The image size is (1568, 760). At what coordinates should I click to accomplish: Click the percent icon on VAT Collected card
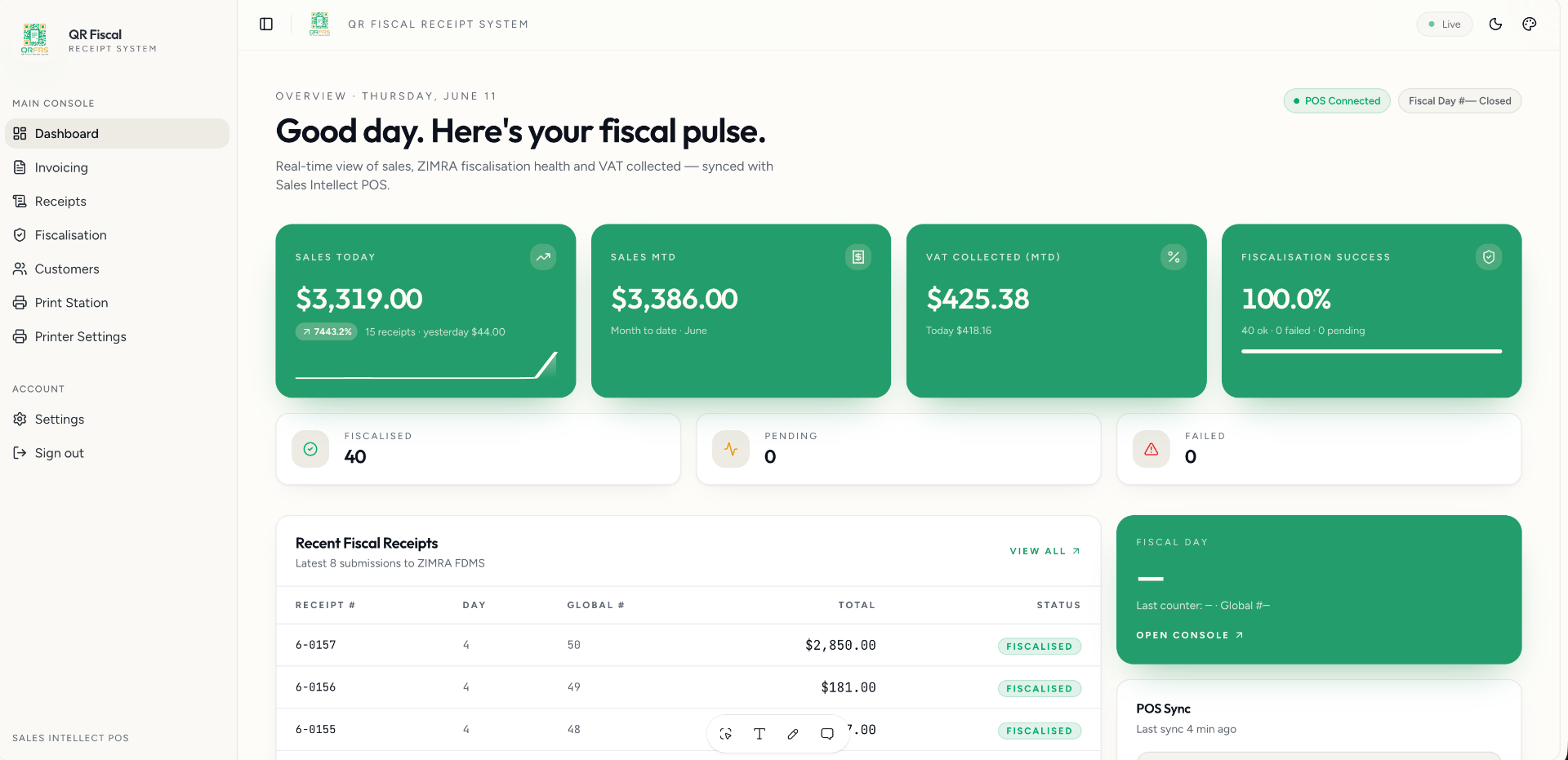click(1174, 257)
